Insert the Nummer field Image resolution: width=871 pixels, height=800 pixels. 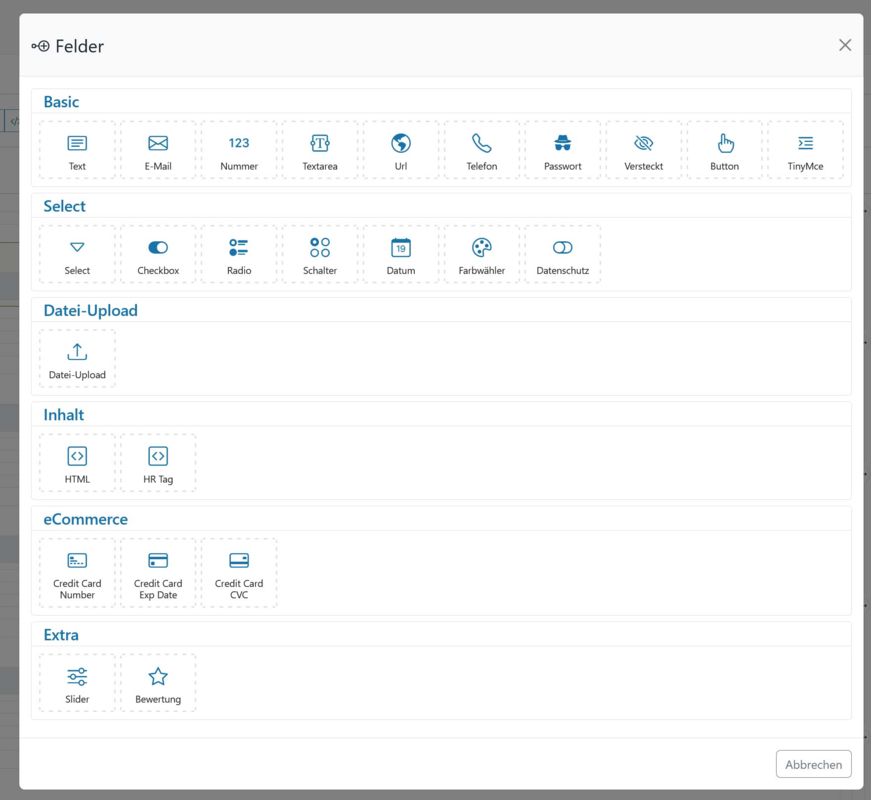pyautogui.click(x=239, y=150)
